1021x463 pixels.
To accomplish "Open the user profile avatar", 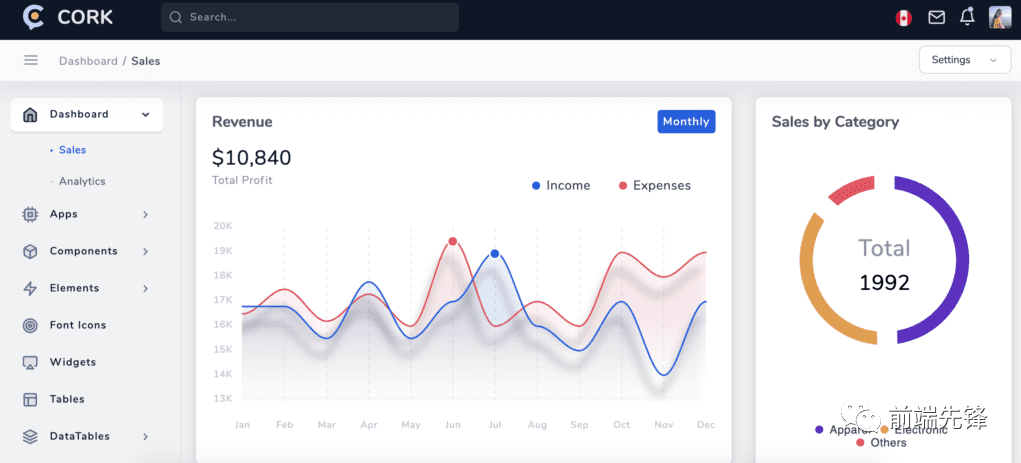I will click(x=999, y=17).
